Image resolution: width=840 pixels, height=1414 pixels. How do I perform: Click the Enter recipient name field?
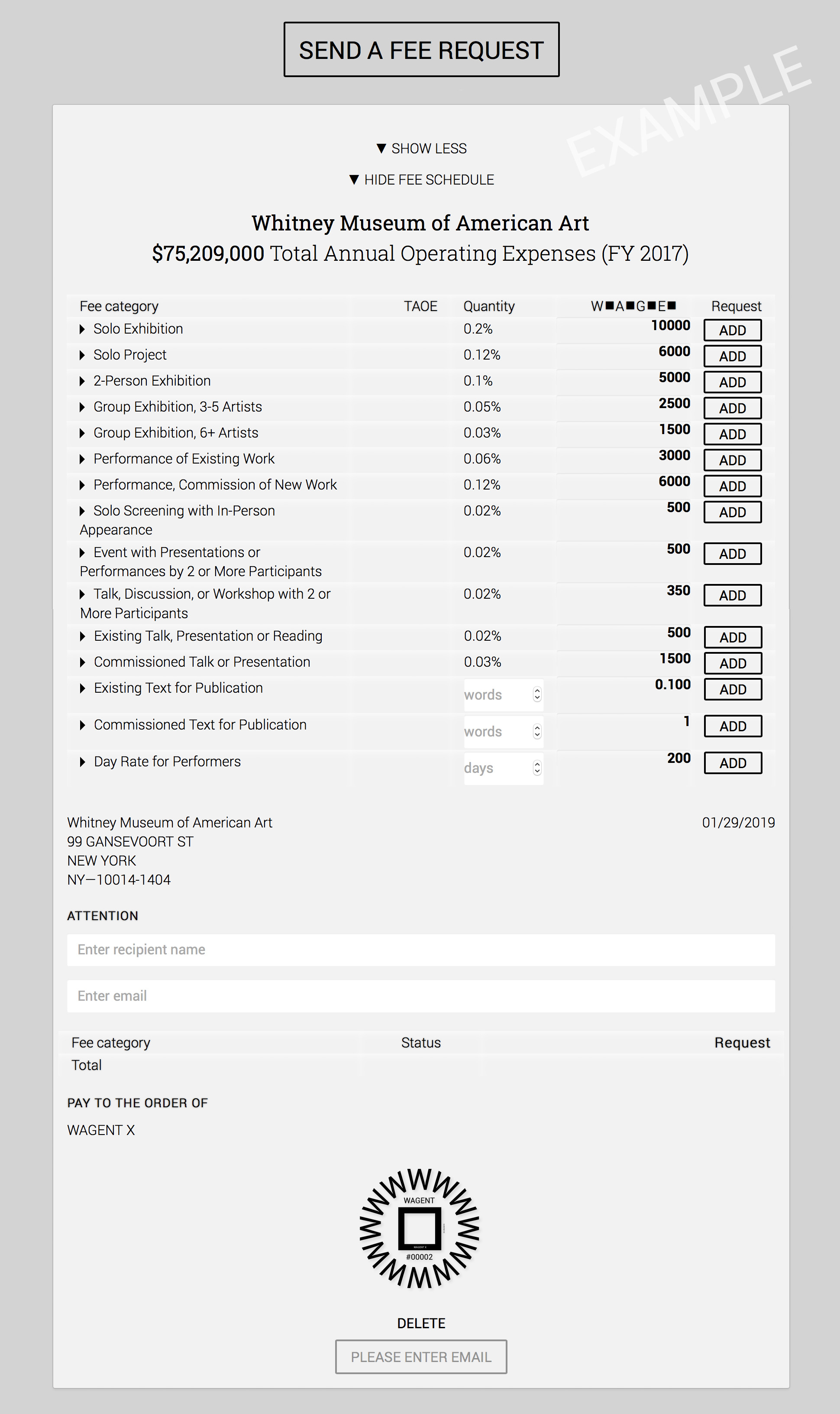[x=420, y=950]
